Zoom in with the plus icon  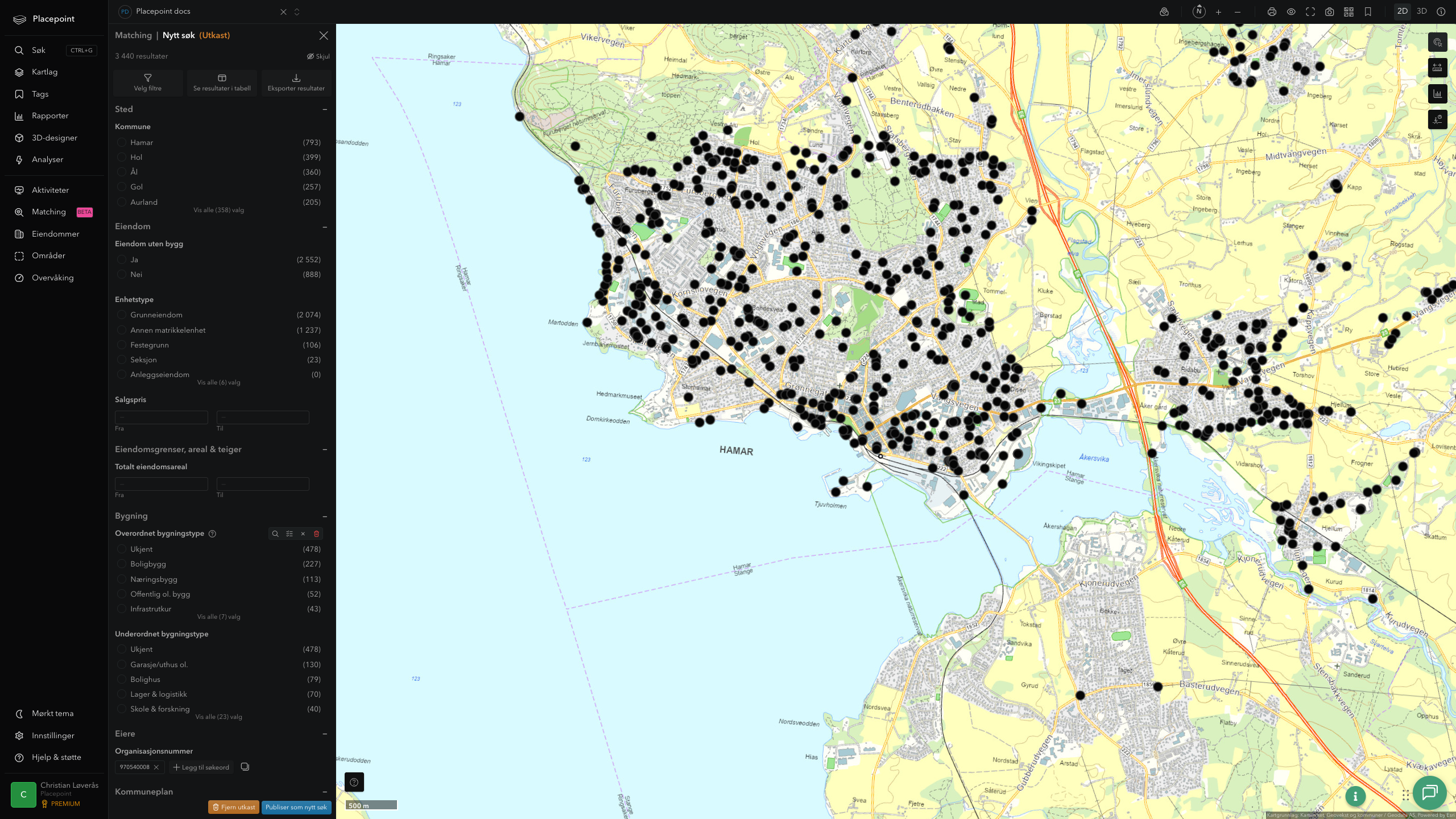point(1218,12)
